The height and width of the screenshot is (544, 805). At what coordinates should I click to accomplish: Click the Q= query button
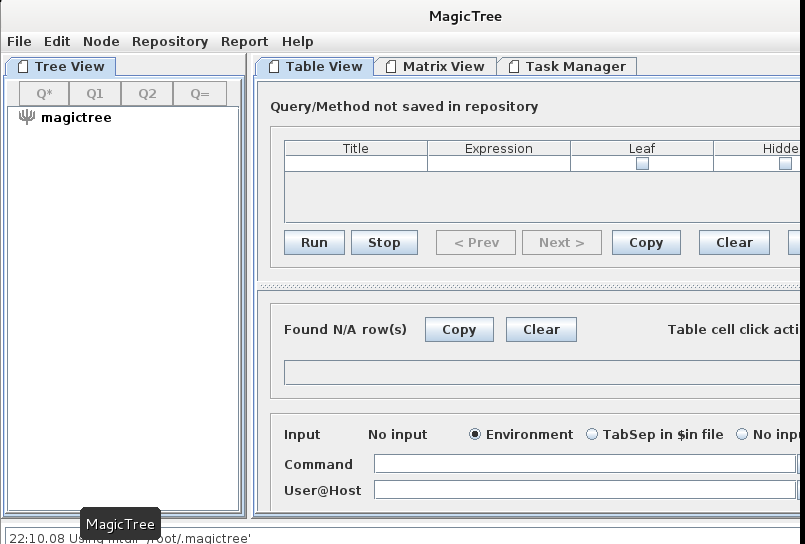[x=200, y=94]
